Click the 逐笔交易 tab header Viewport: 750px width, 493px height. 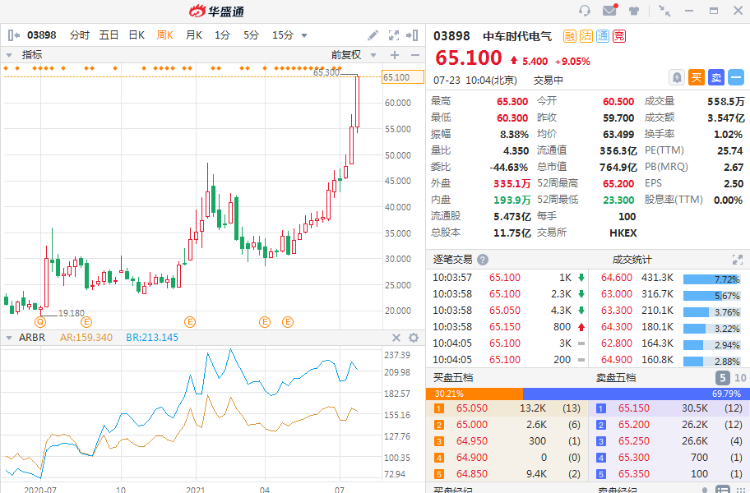[x=452, y=260]
